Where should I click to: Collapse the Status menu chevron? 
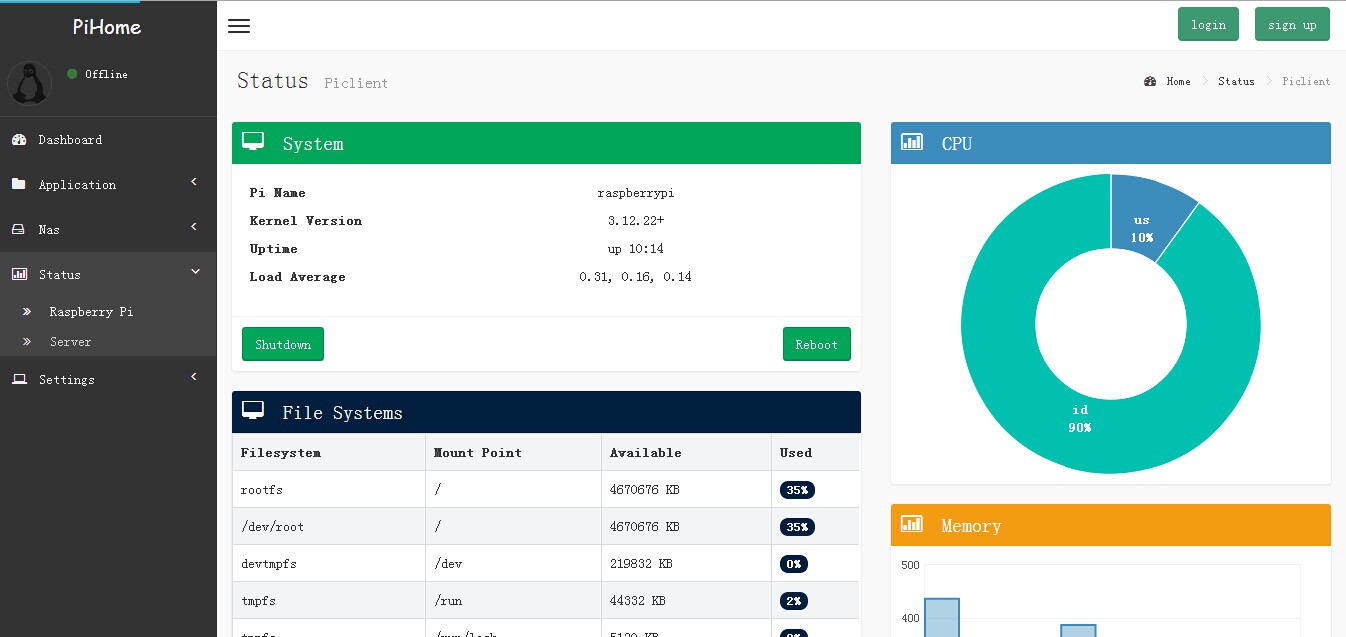tap(195, 272)
